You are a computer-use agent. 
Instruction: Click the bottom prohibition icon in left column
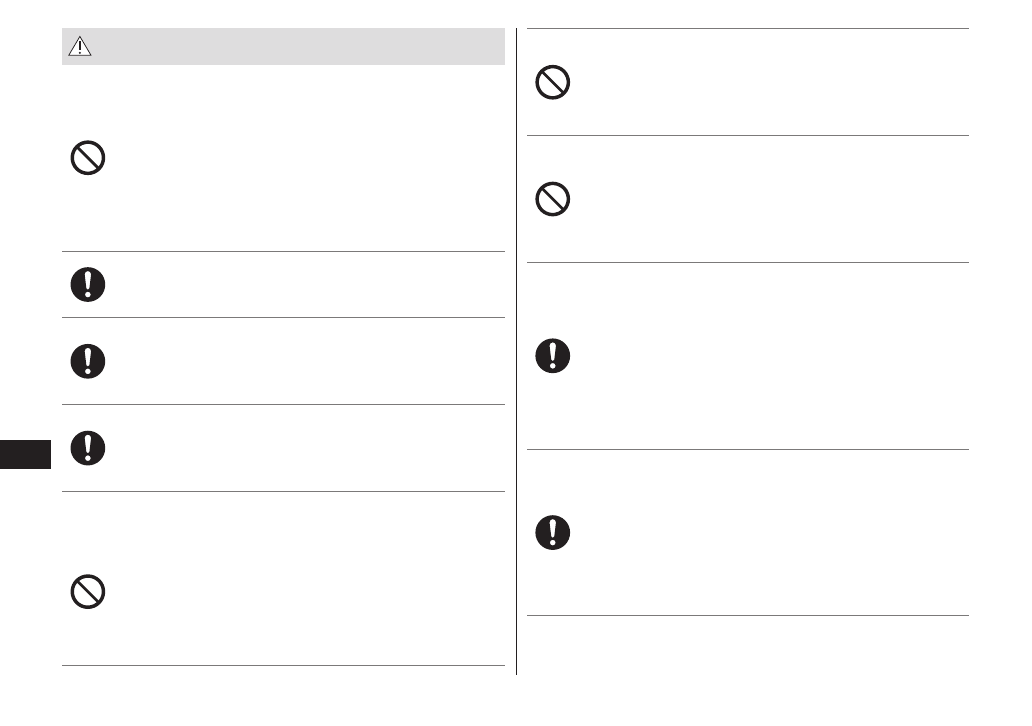click(88, 592)
